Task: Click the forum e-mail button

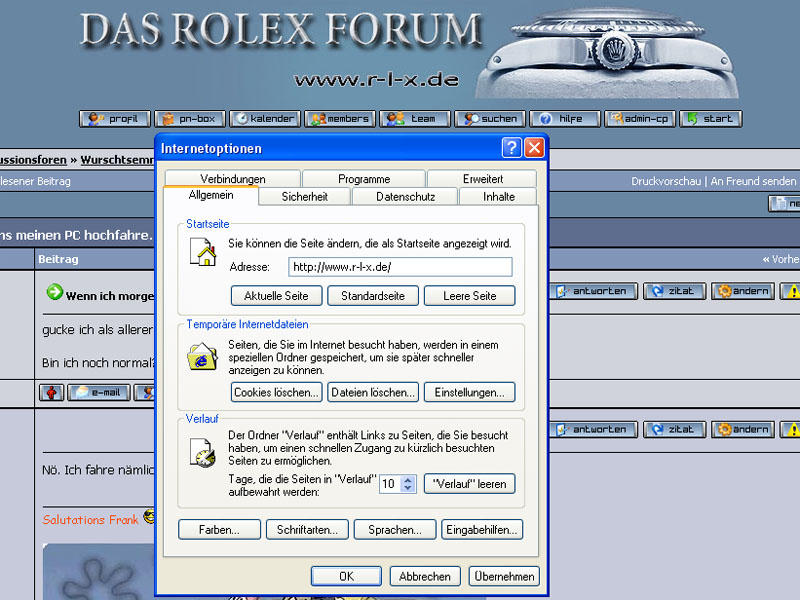Action: click(x=99, y=393)
